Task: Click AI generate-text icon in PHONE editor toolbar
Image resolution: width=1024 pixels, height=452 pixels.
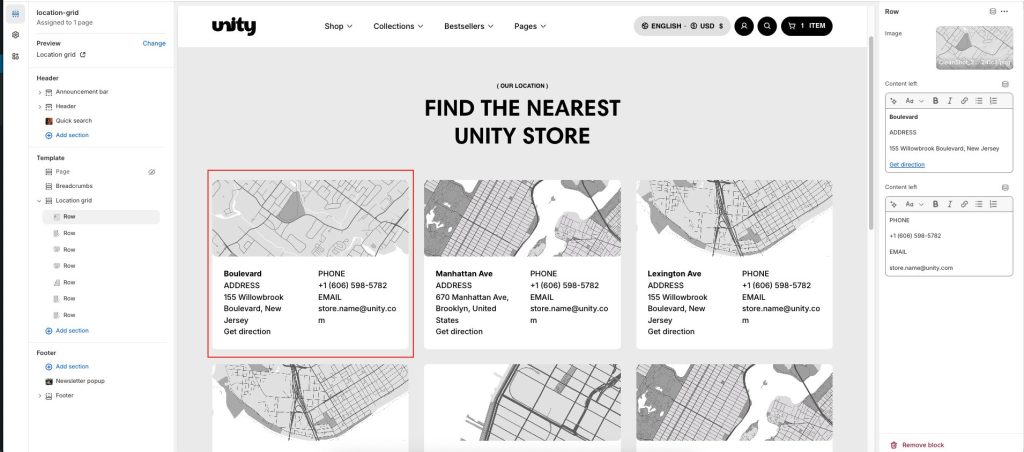Action: click(893, 204)
